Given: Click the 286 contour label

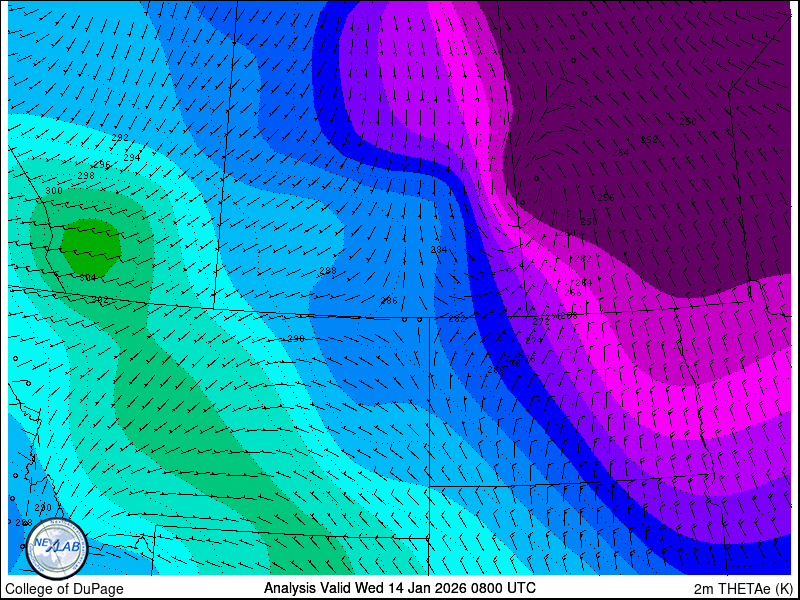Looking at the screenshot, I should [x=389, y=301].
